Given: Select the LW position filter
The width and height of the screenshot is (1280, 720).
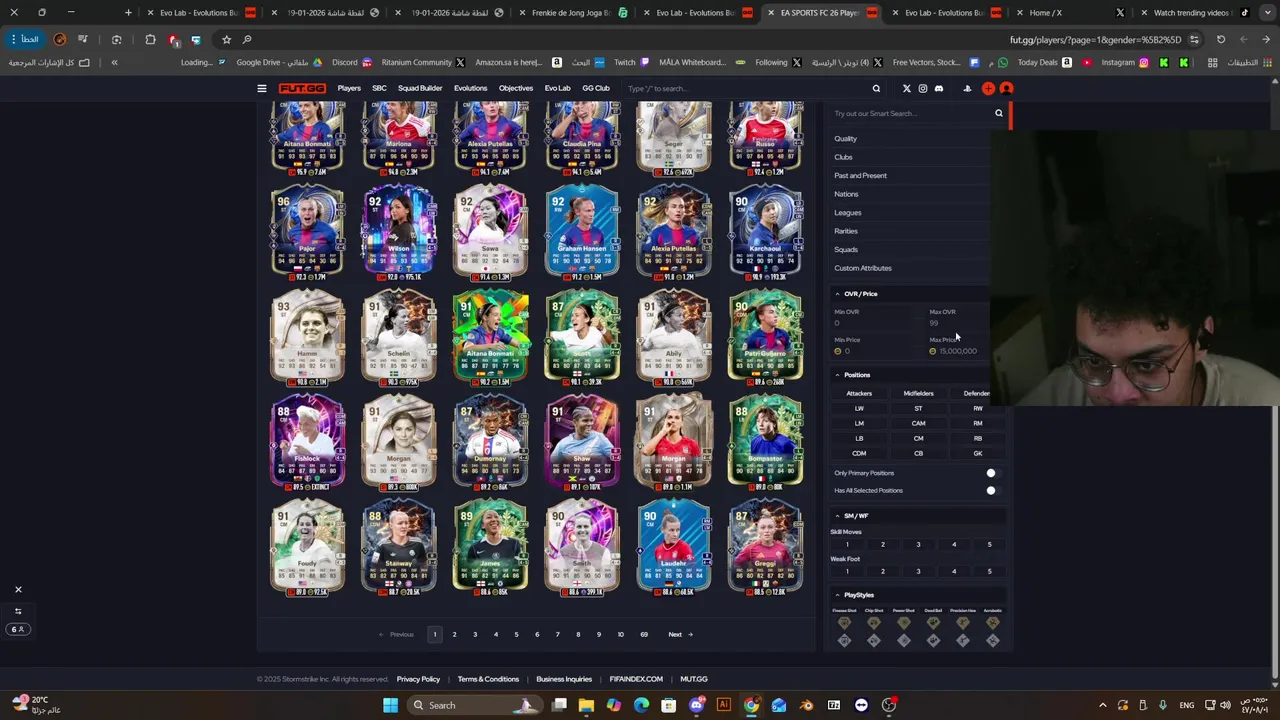Looking at the screenshot, I should pos(859,408).
